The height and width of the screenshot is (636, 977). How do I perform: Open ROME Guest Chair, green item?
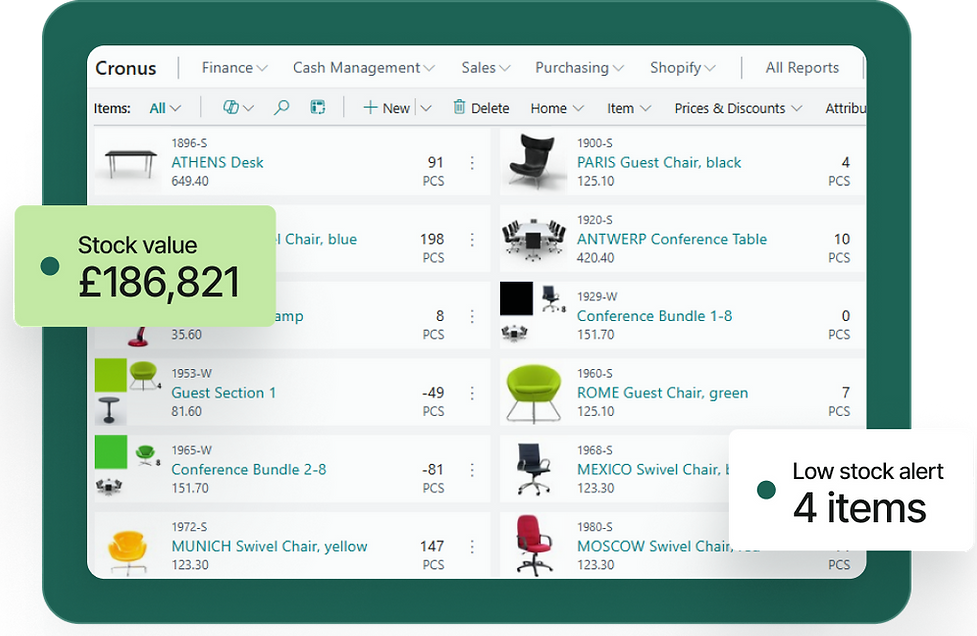pyautogui.click(x=662, y=392)
